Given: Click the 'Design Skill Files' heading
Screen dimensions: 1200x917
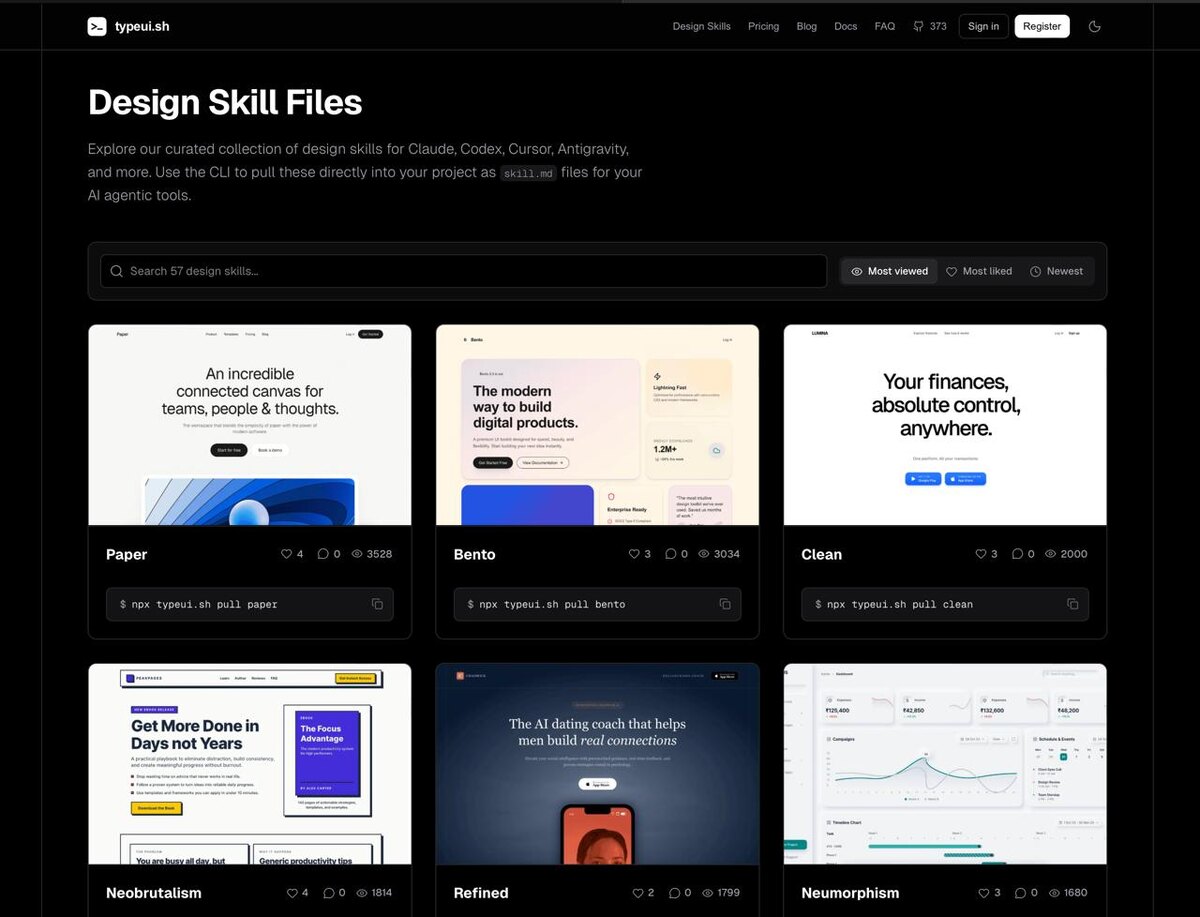Looking at the screenshot, I should [225, 102].
